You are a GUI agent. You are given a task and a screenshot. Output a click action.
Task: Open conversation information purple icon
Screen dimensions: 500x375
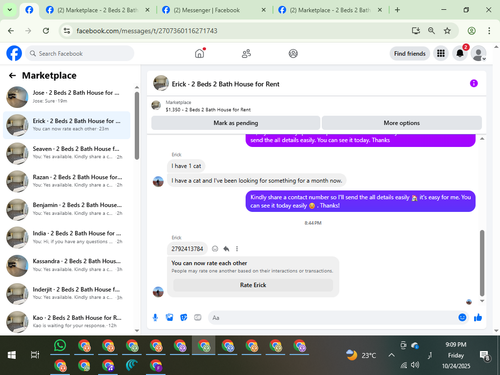coord(474,83)
